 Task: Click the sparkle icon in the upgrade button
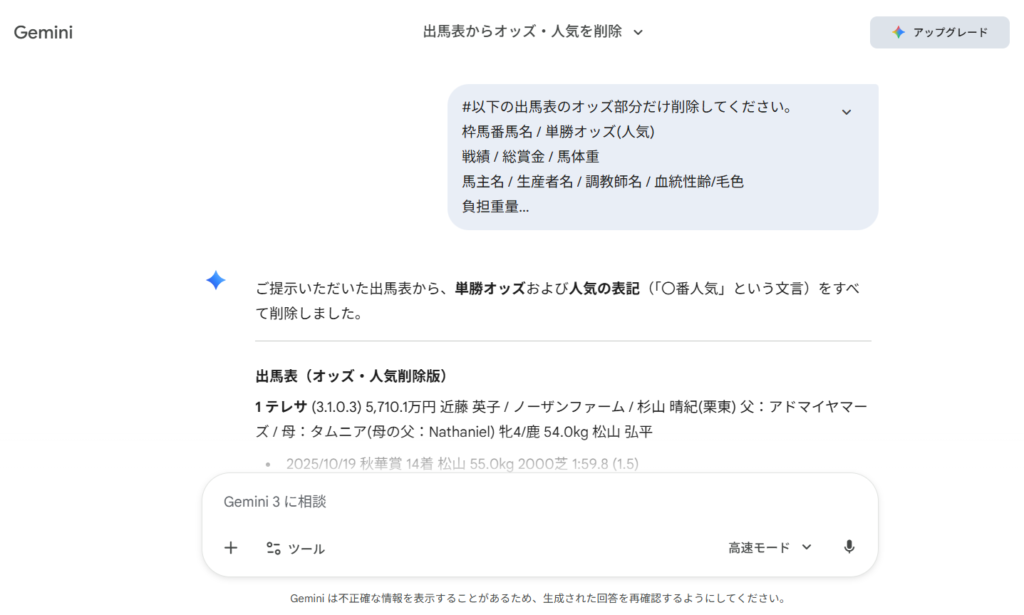click(899, 32)
